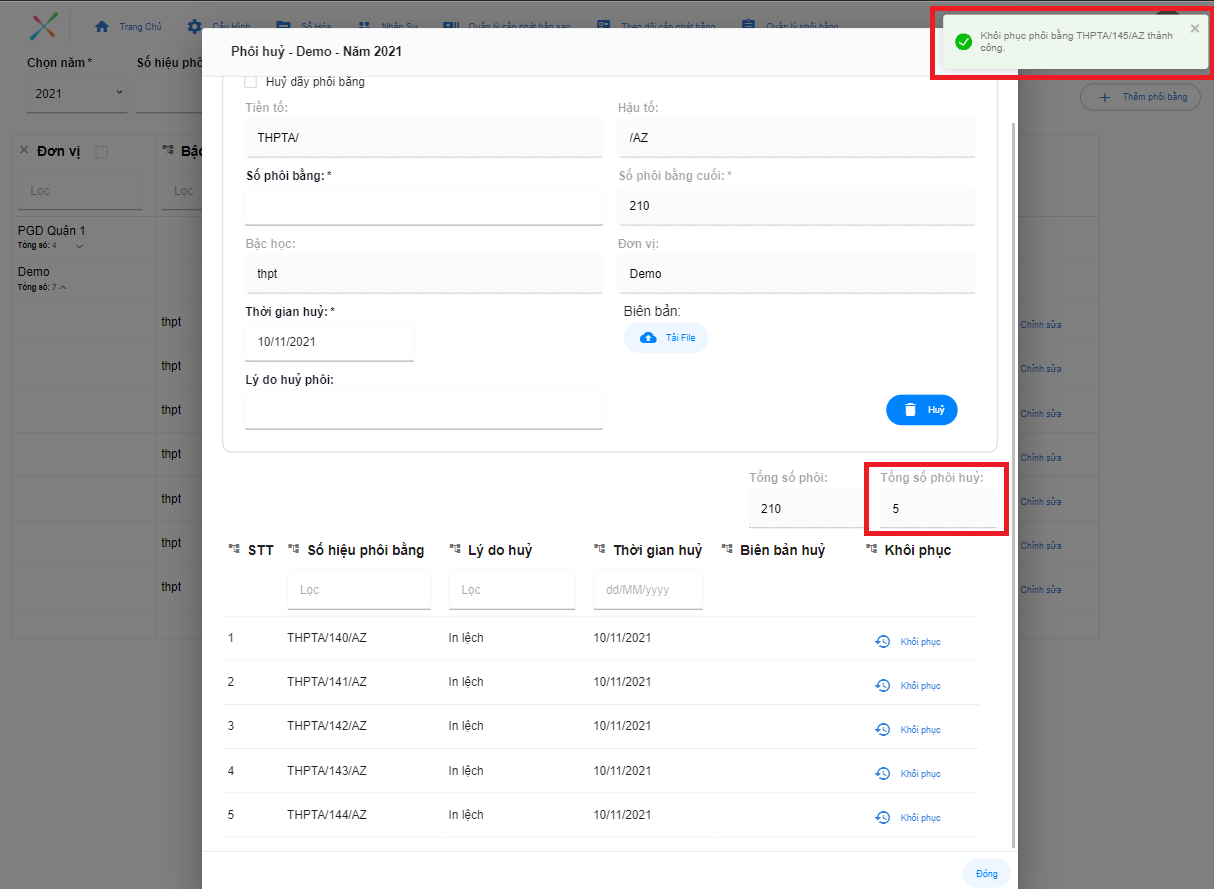Click restore icon for THPTA/140/AZ

coord(882,642)
